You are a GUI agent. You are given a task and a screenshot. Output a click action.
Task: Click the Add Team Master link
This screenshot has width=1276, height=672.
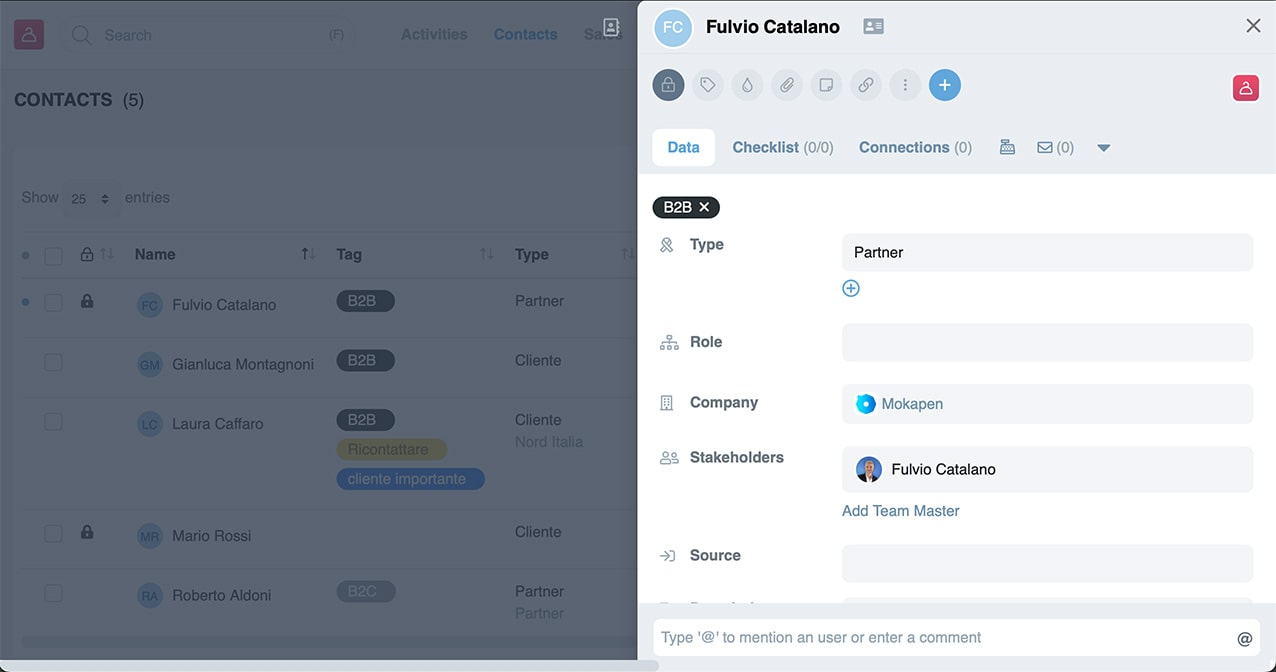point(900,511)
